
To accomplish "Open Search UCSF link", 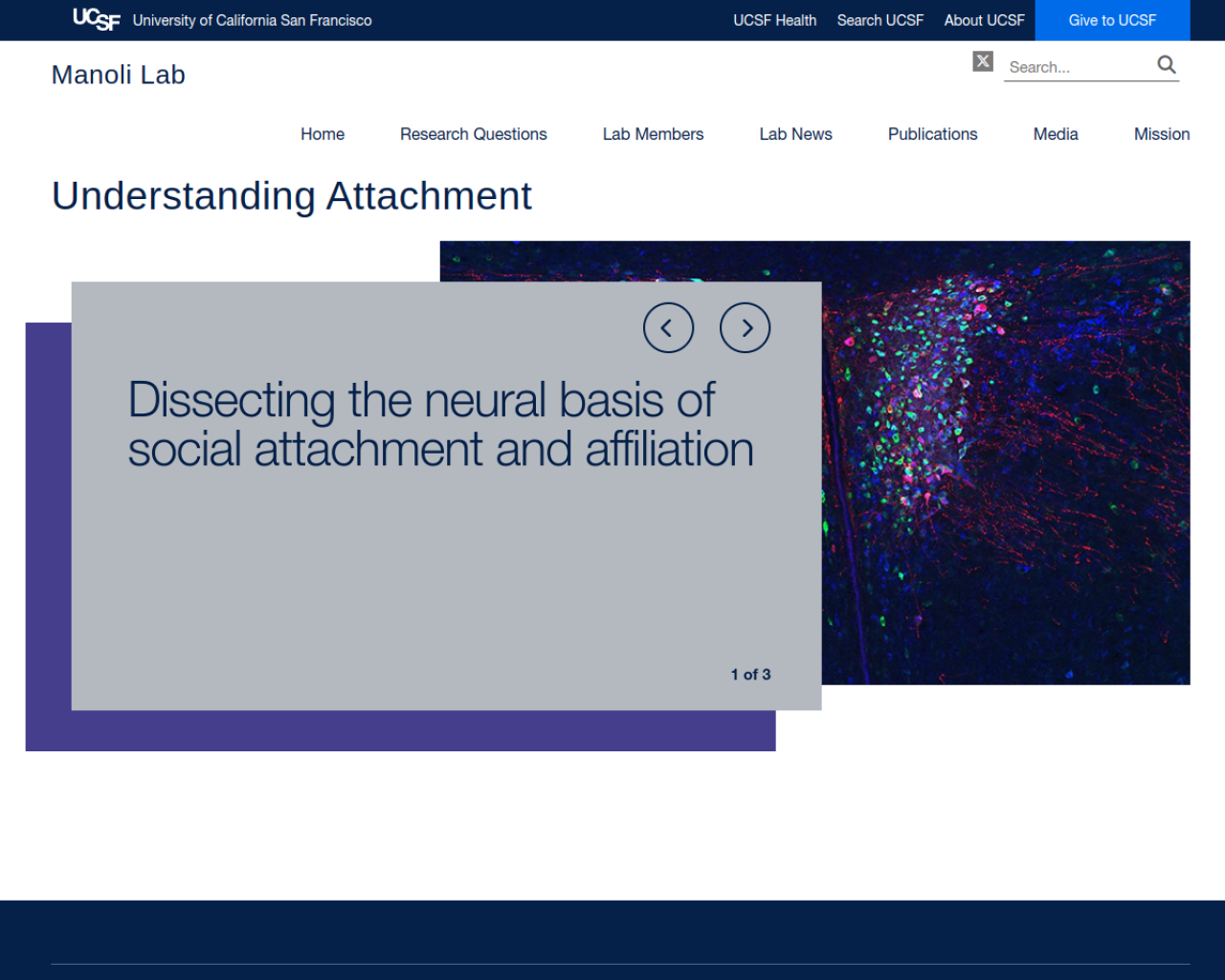I will (880, 20).
